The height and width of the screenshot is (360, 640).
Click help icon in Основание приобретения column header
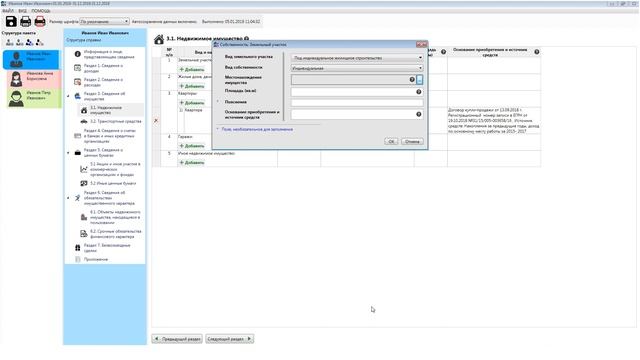point(537,52)
